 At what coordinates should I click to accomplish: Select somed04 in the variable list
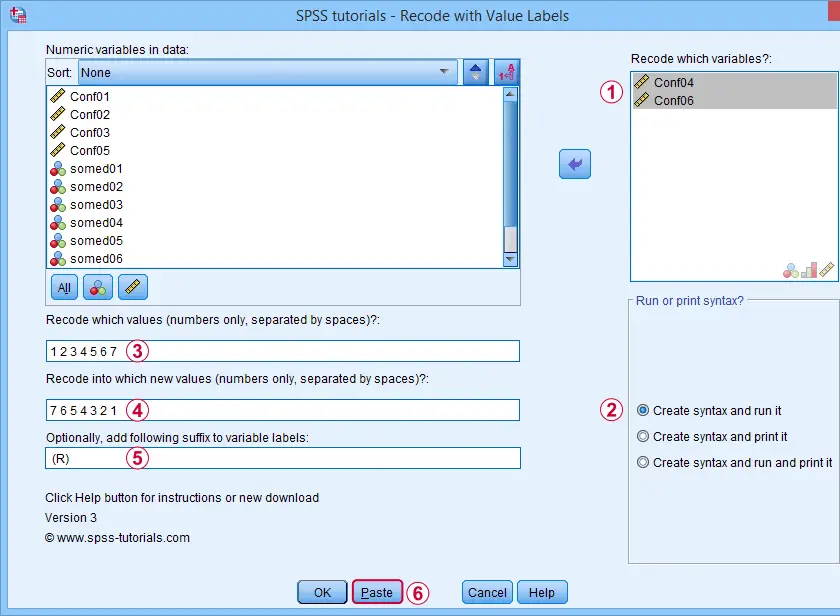pyautogui.click(x=275, y=223)
